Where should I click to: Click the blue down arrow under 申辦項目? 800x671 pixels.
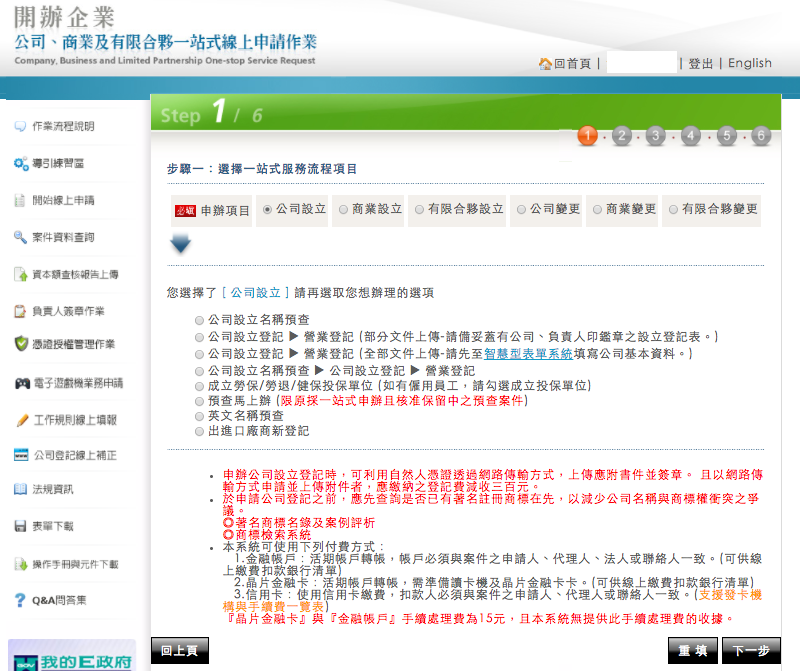pyautogui.click(x=180, y=244)
